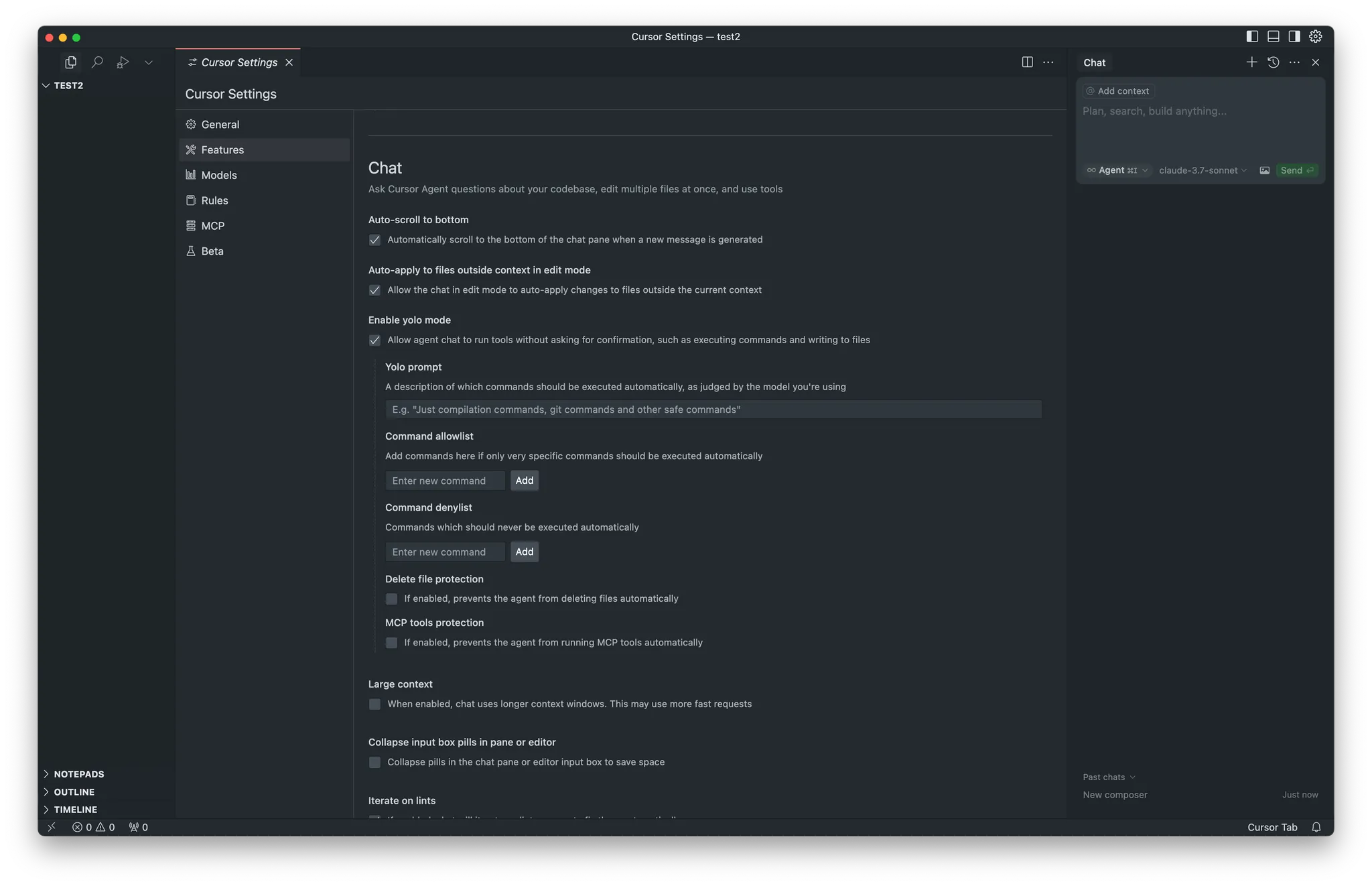Click the chat prompt input area
Screen dimensions: 1372x886
point(1199,131)
